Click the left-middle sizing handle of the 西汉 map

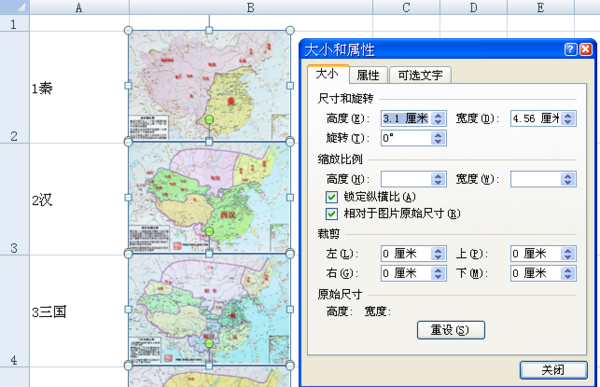(x=129, y=198)
